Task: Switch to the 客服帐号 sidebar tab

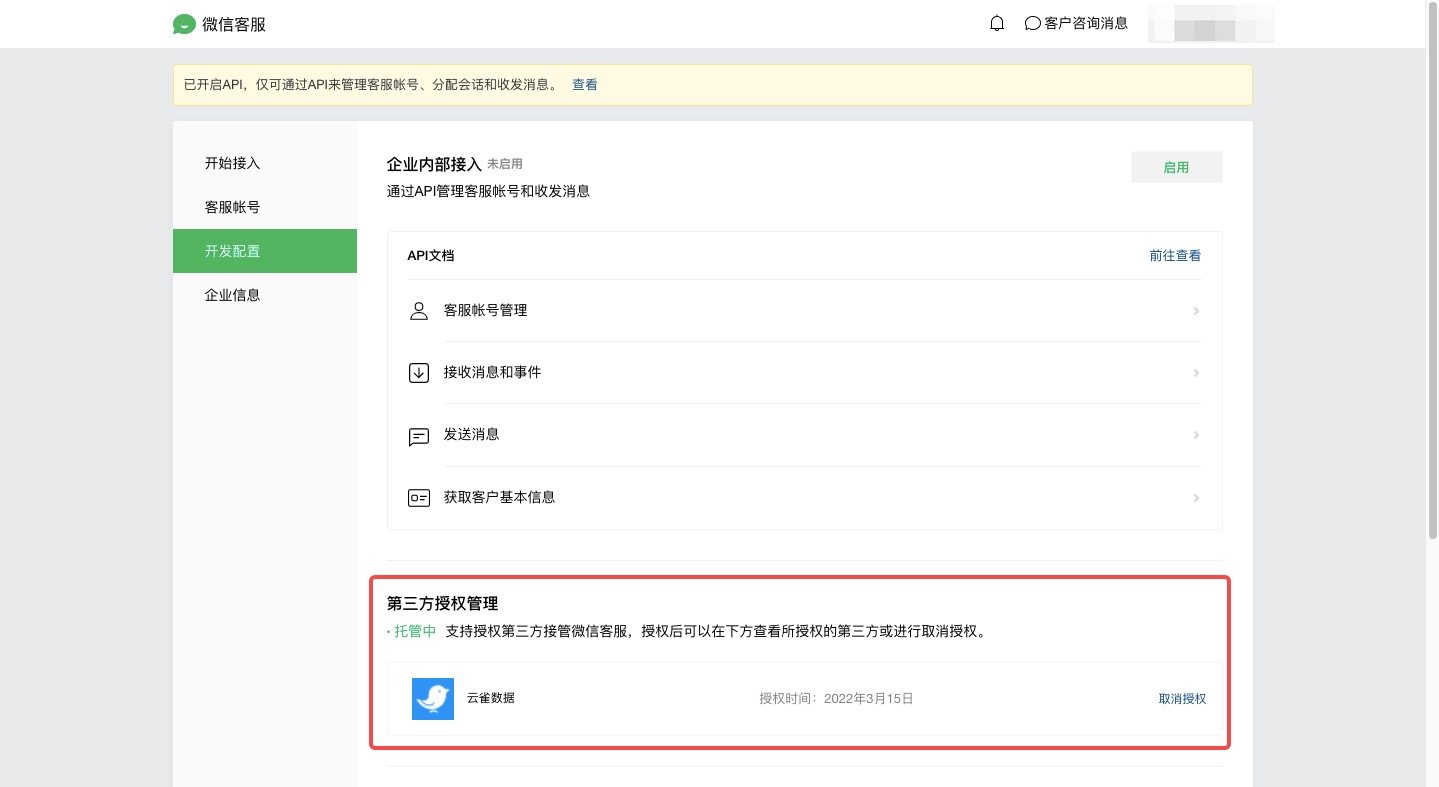Action: click(x=232, y=207)
